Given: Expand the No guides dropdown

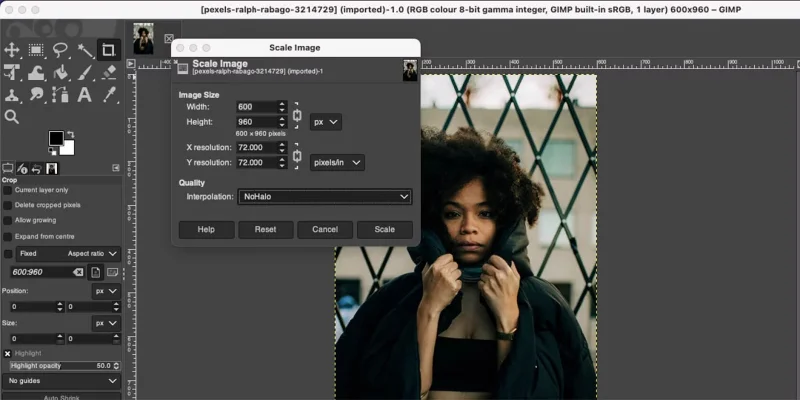Looking at the screenshot, I should coord(61,381).
